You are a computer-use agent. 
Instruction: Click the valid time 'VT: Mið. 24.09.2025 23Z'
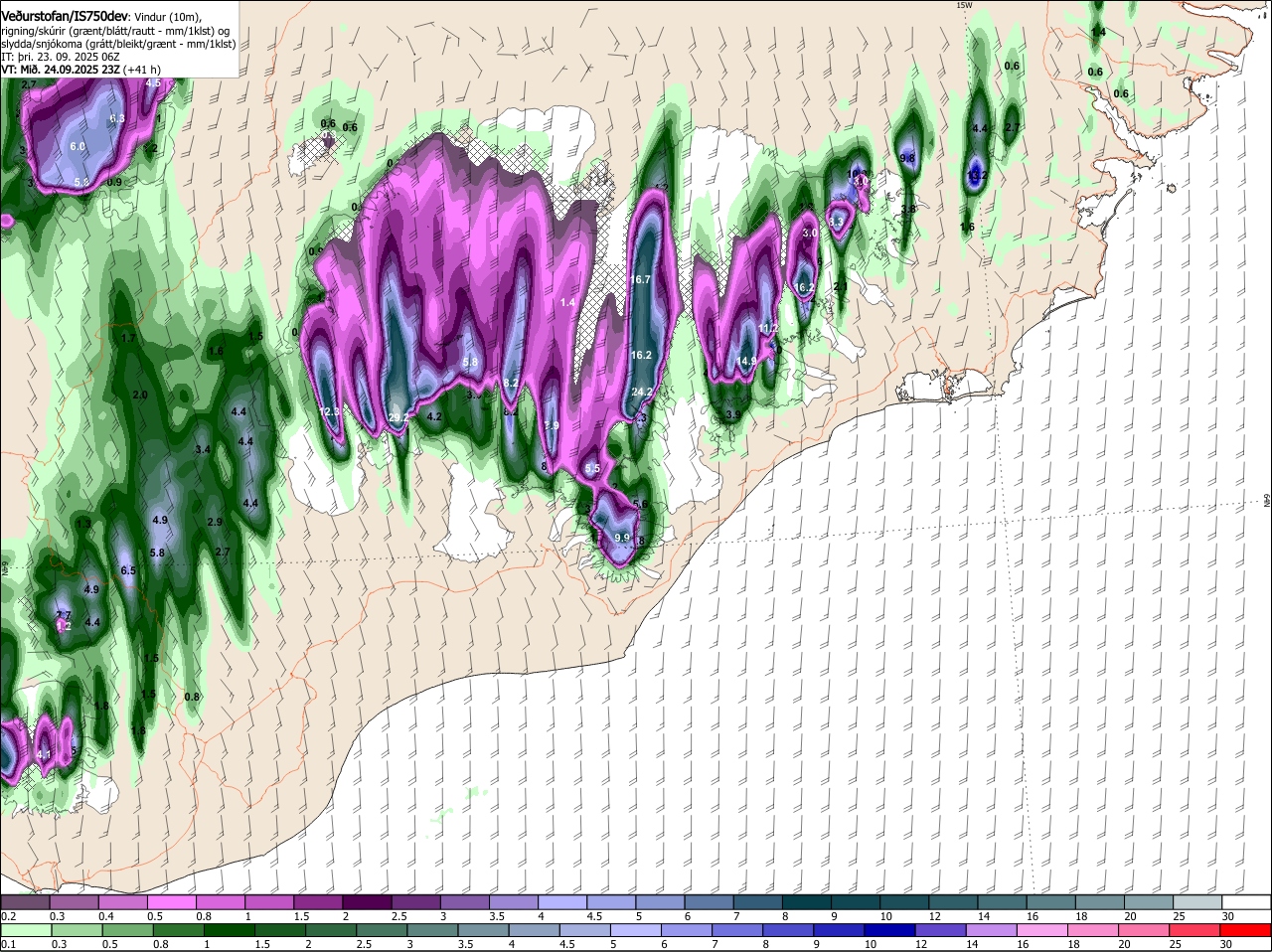[62, 70]
